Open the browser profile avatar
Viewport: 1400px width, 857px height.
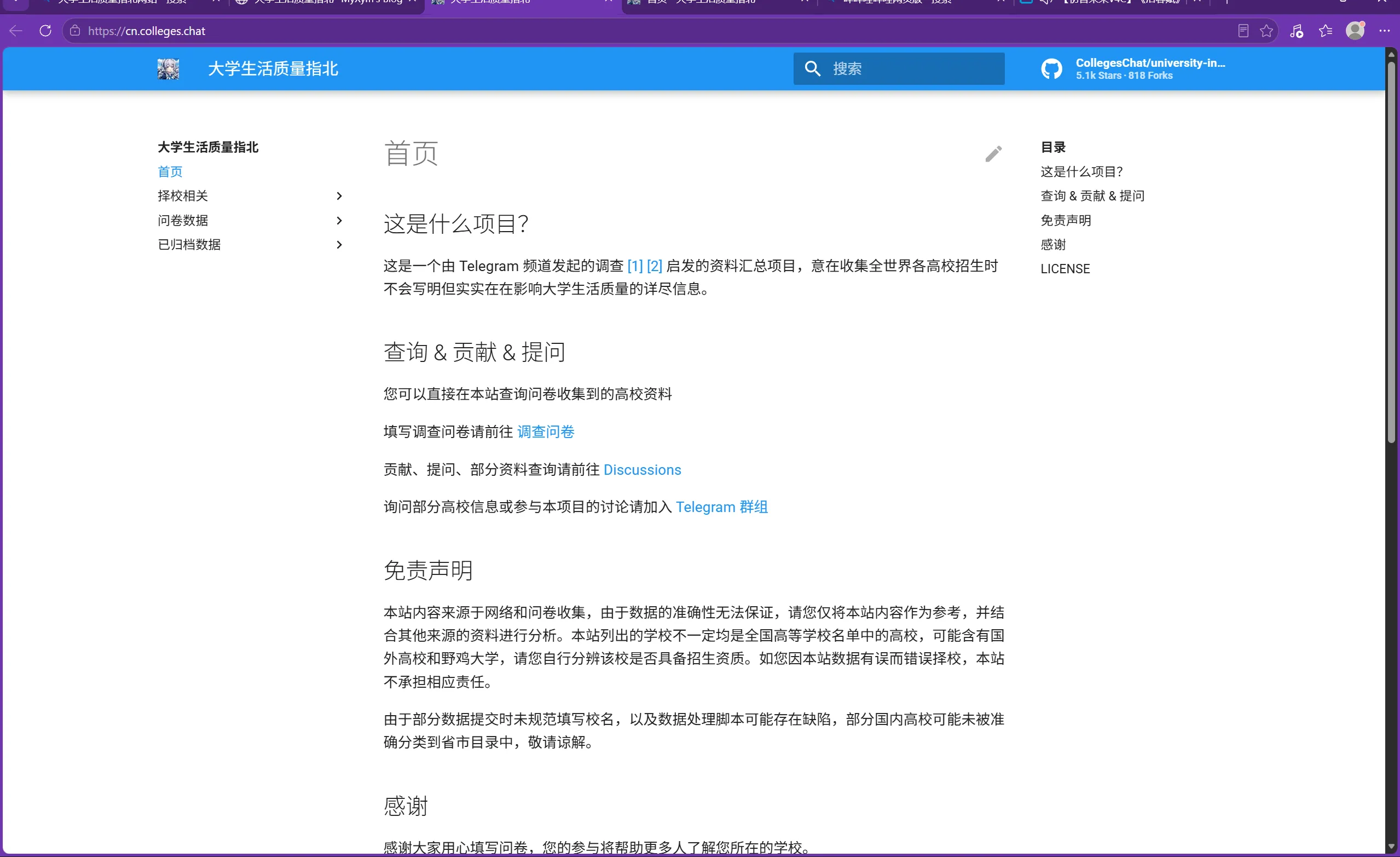(x=1355, y=30)
